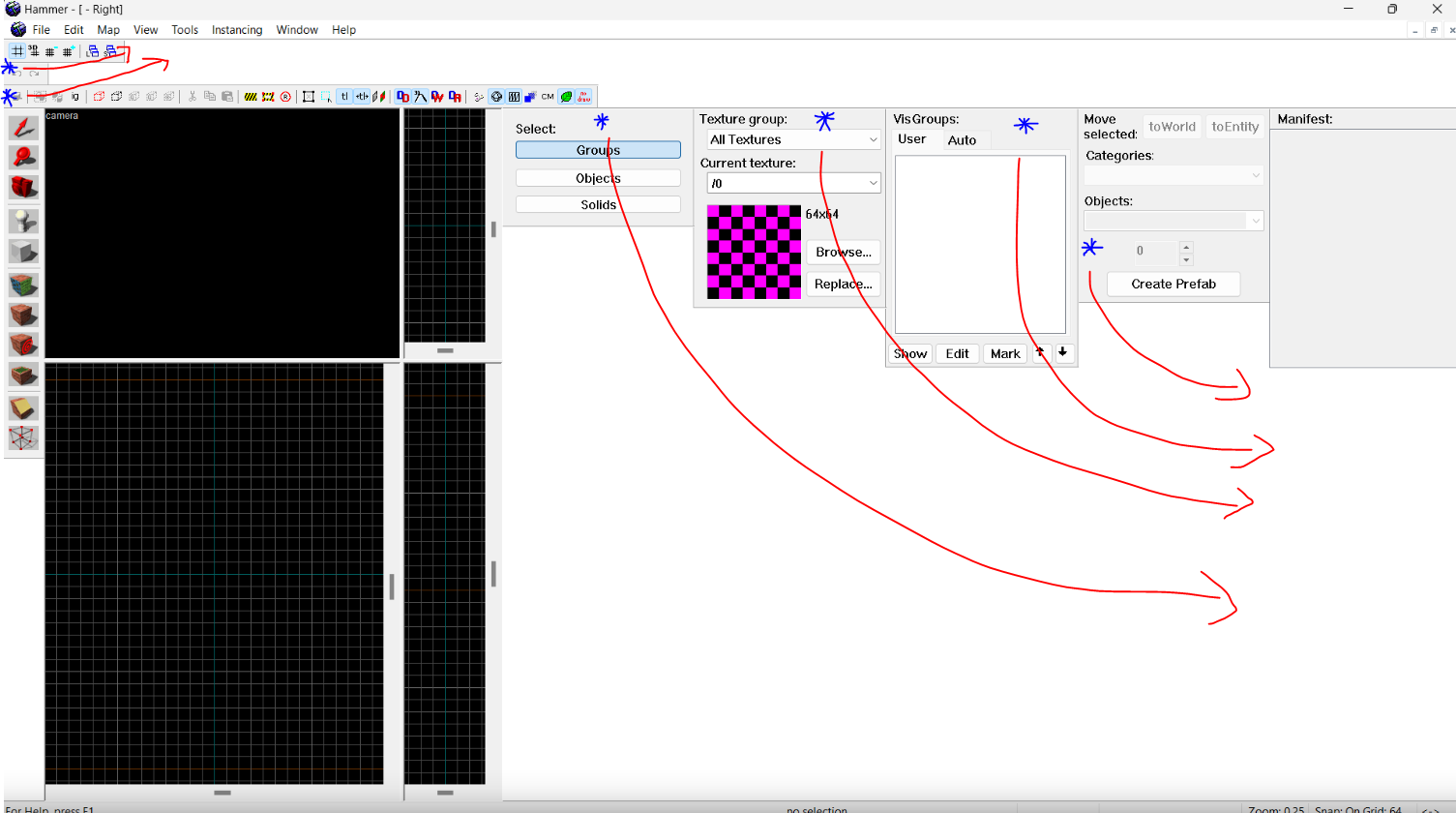Open the Tools menu
Viewport: 1456px width, 813px height.
click(185, 30)
